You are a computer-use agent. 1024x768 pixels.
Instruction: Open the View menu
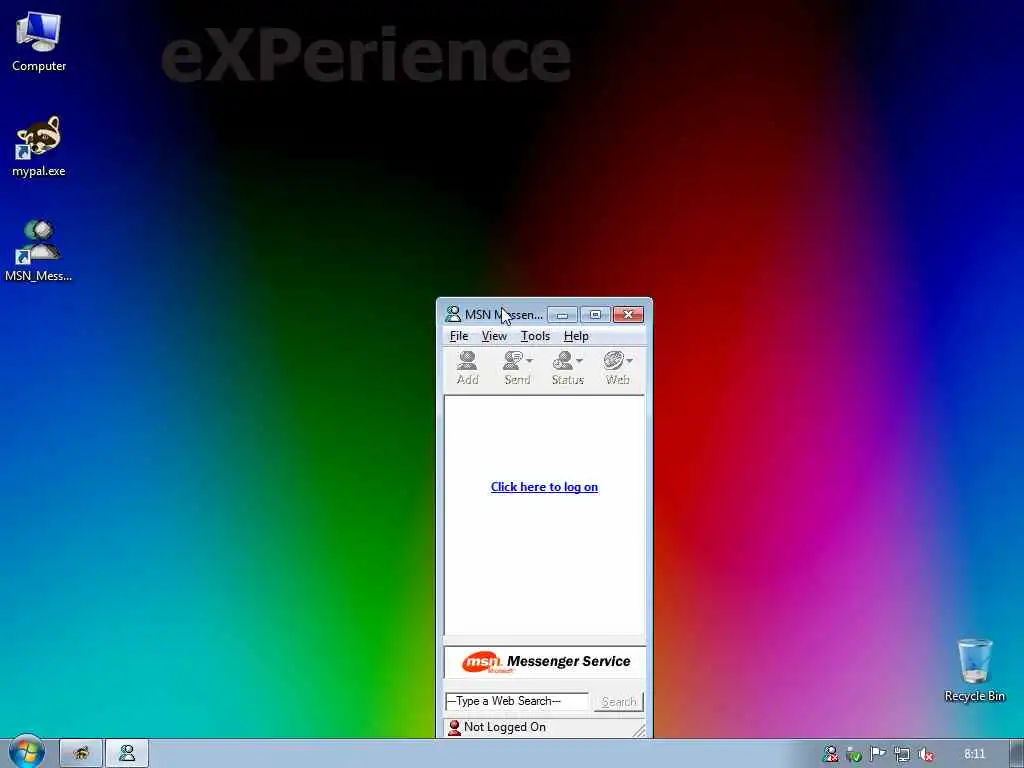coord(494,336)
